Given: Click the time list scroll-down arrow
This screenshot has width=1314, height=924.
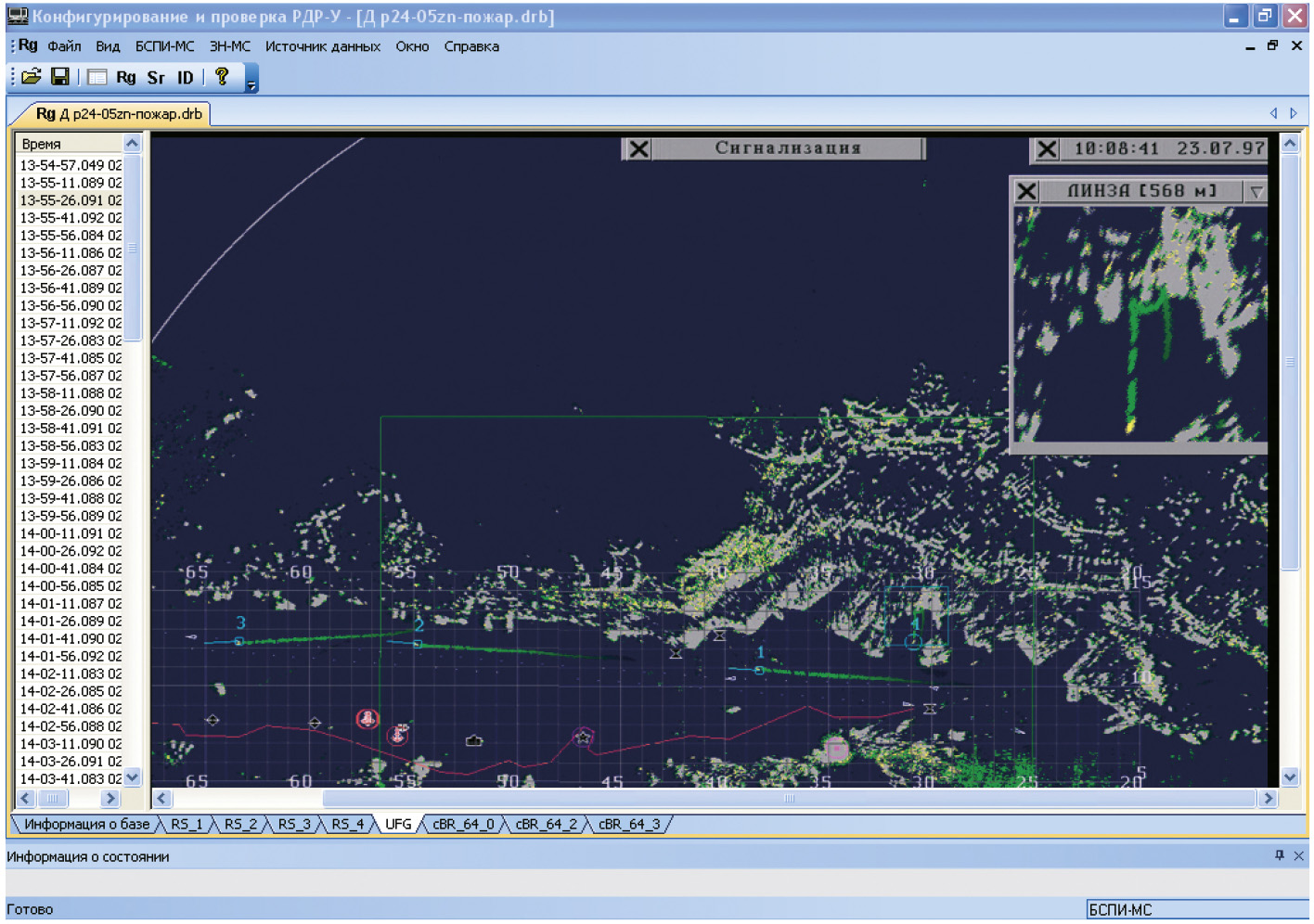Looking at the screenshot, I should click(132, 777).
